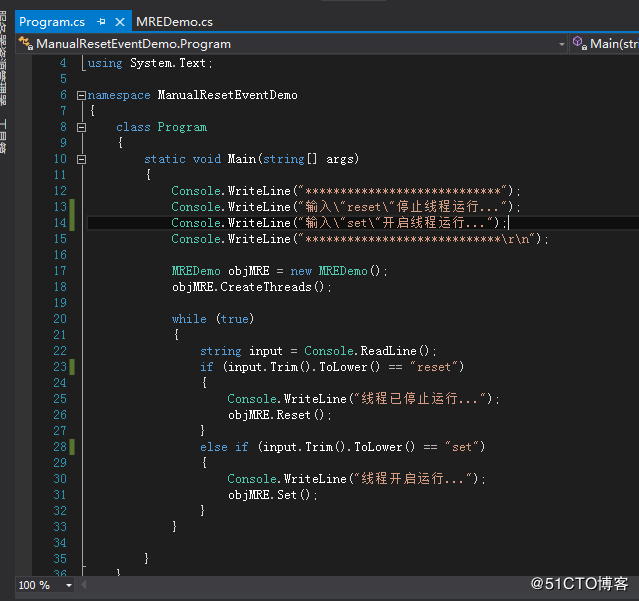Click the method icon beside Main
The image size is (639, 601).
tap(580, 43)
